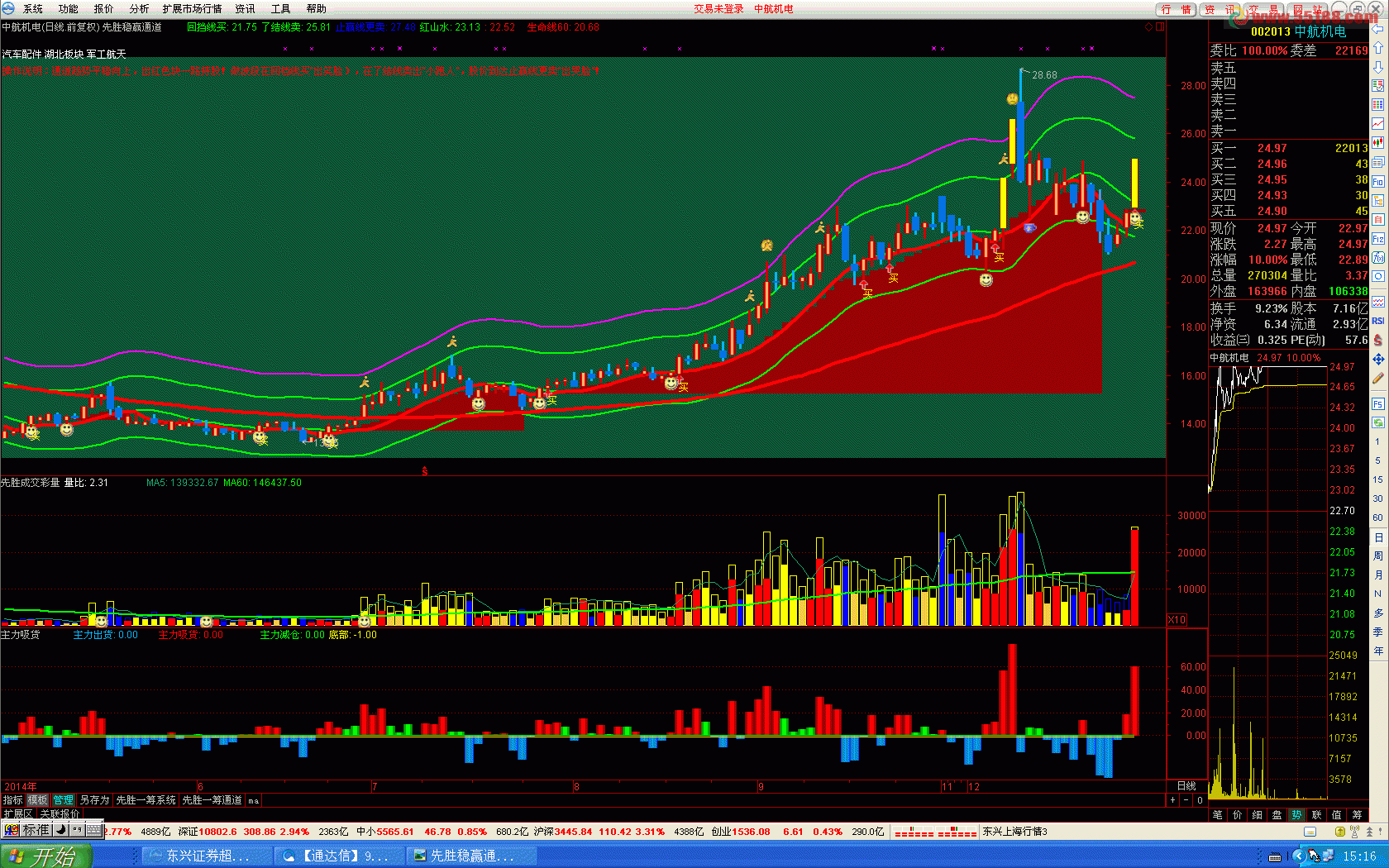Viewport: 1389px width, 868px height.
Task: Click the F12 trade icon
Action: (1378, 238)
